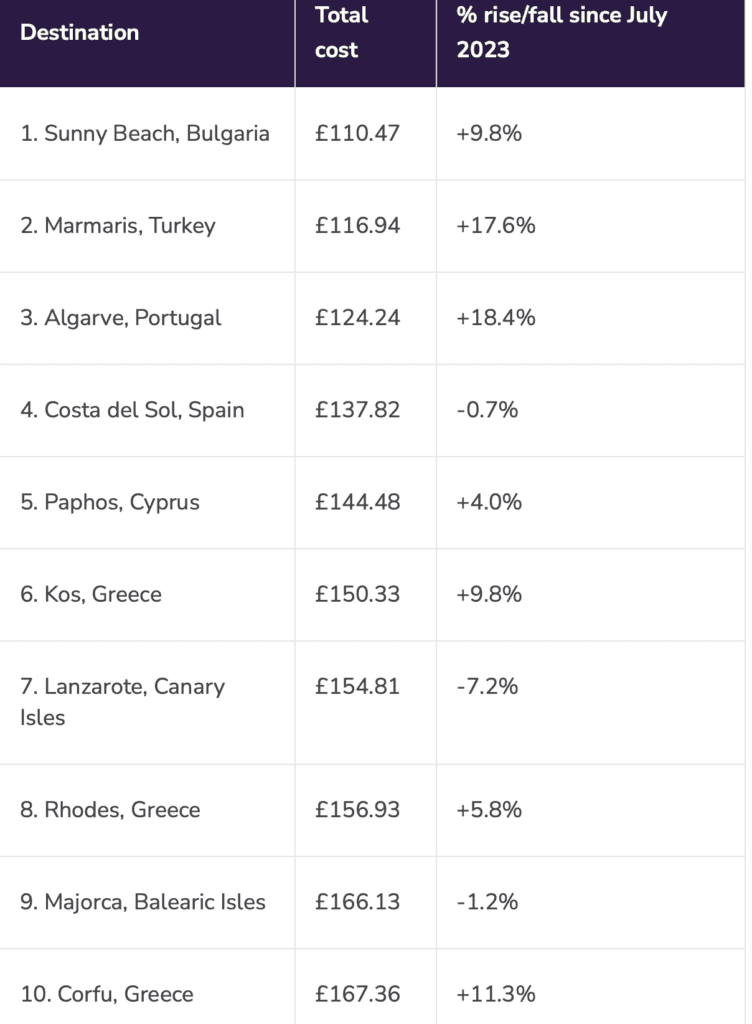Select the +17.6% rise value
Viewport: 752px width, 1024px height.
pyautogui.click(x=495, y=225)
